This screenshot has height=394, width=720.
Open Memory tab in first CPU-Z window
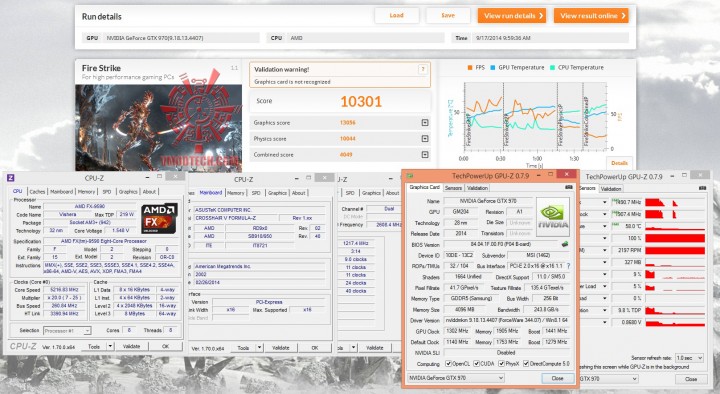[86, 191]
